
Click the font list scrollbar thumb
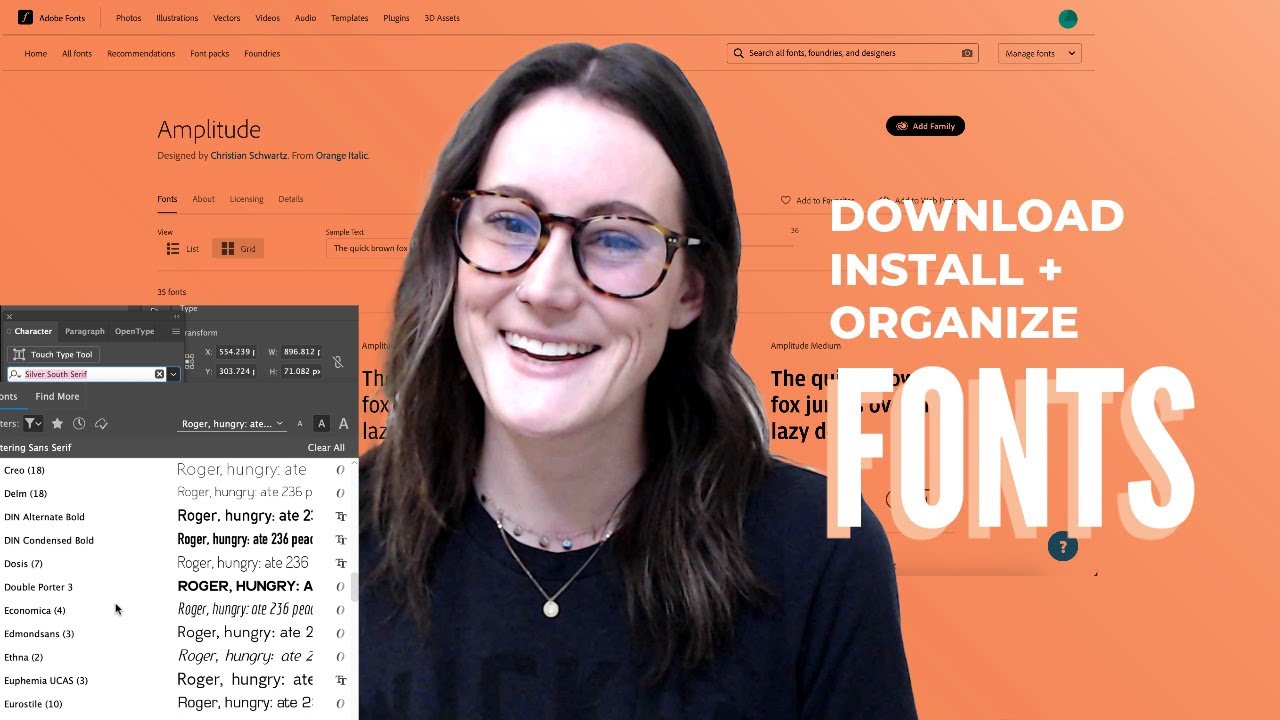tap(353, 587)
